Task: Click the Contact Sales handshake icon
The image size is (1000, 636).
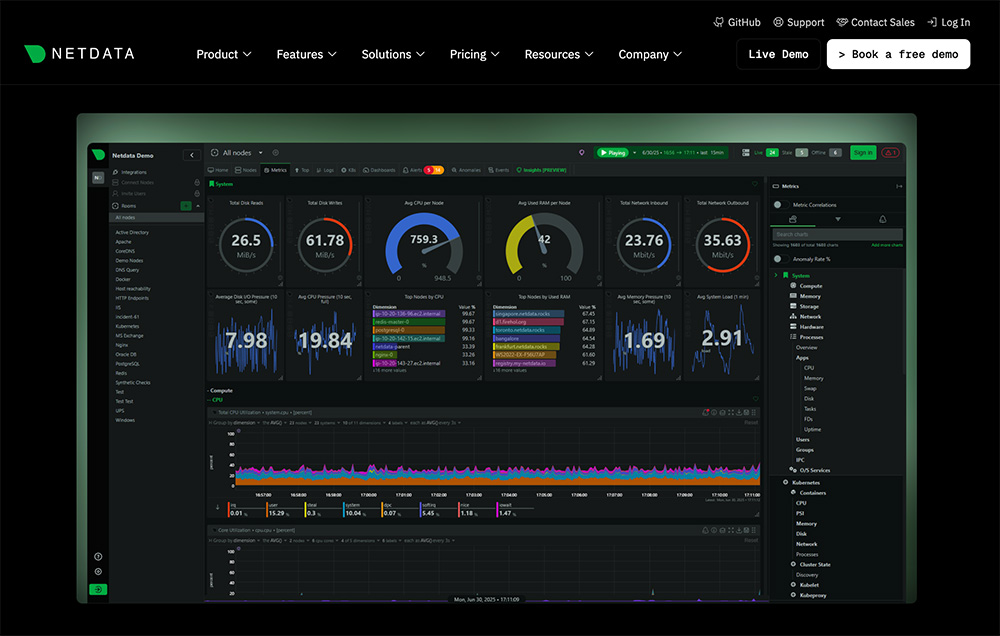Action: coord(842,22)
